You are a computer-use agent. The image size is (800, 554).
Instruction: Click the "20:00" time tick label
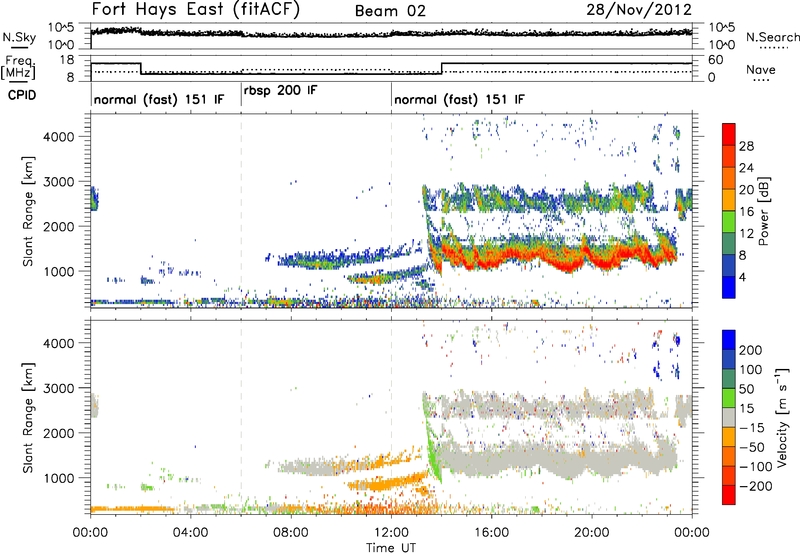point(591,533)
